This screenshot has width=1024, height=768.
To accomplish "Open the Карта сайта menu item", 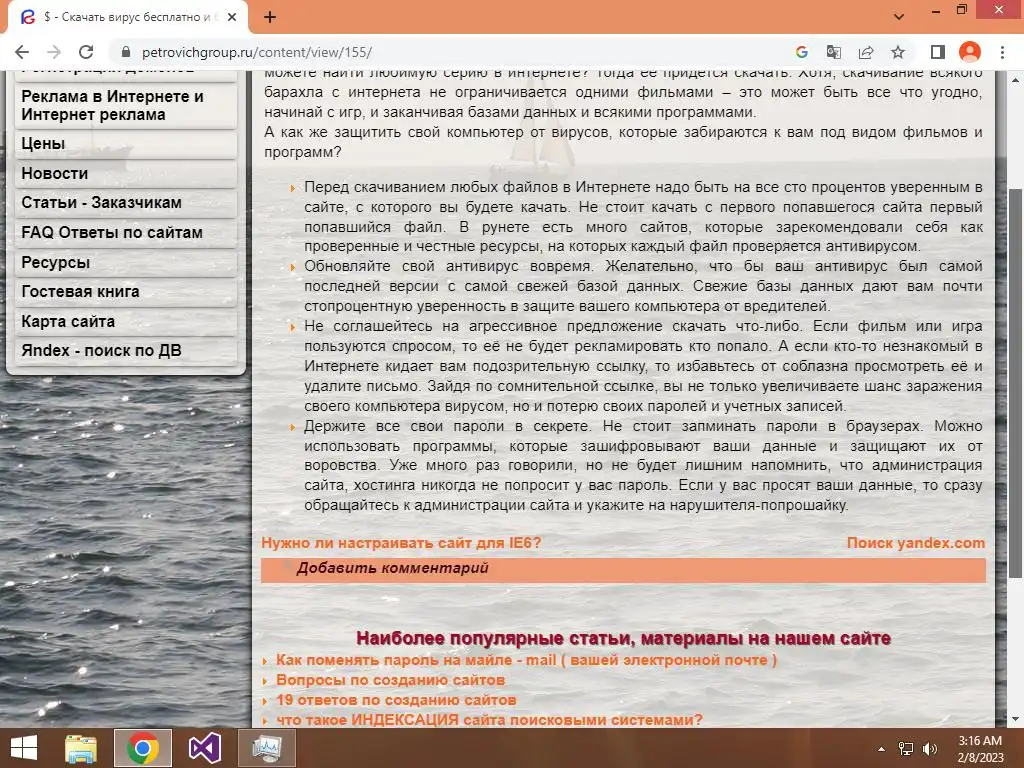I will coord(125,321).
